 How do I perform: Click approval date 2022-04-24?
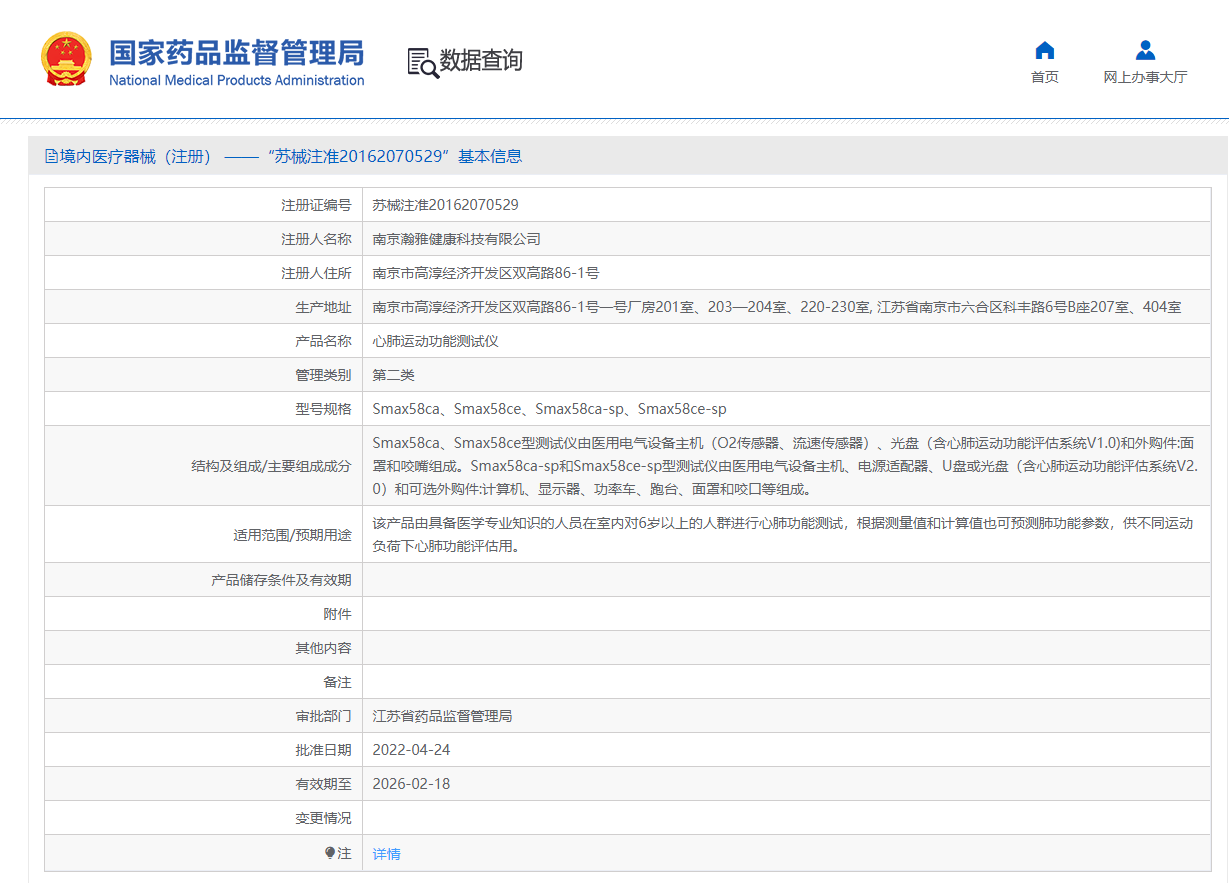tap(412, 750)
